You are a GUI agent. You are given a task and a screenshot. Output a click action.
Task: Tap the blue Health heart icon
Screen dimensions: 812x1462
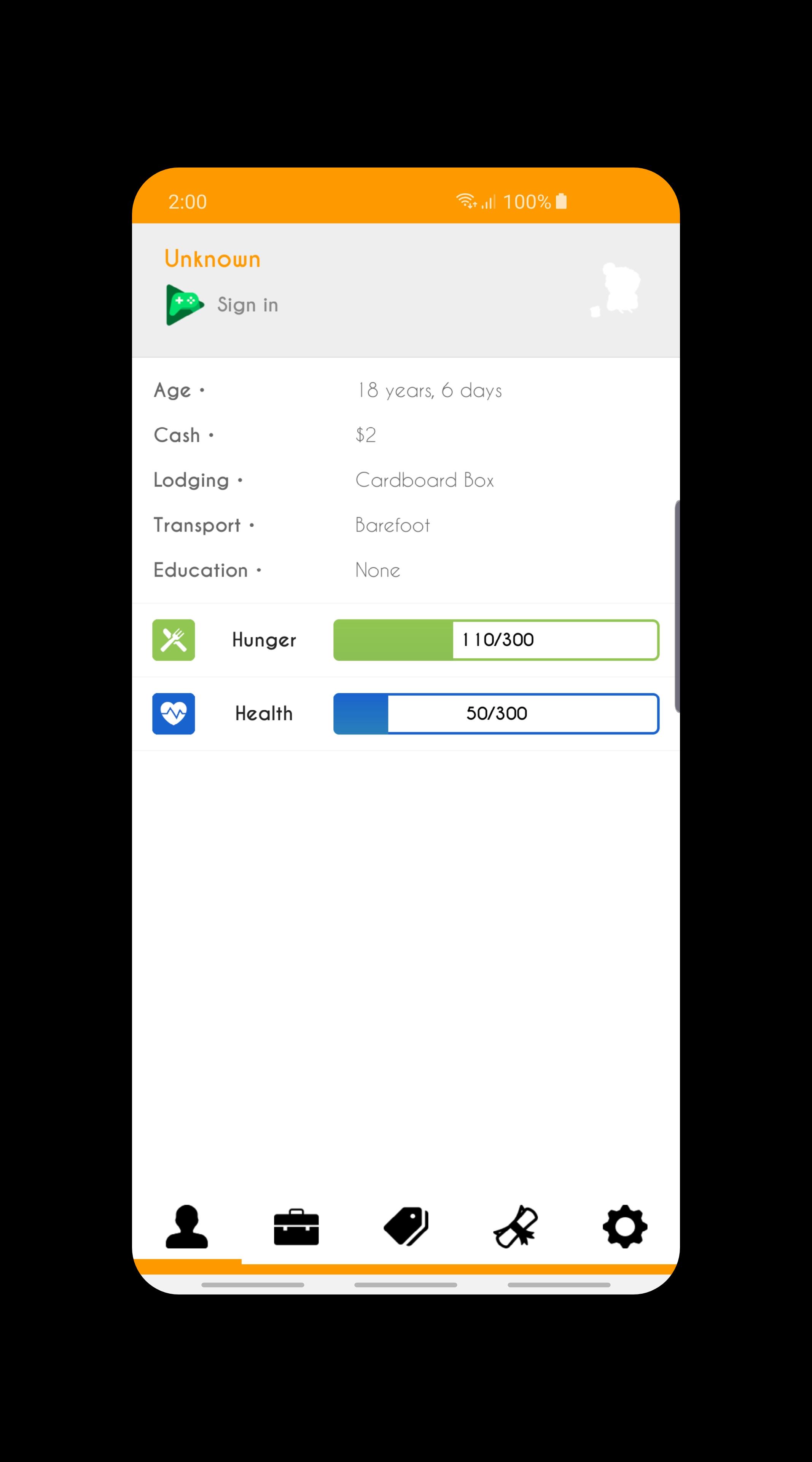(x=174, y=713)
